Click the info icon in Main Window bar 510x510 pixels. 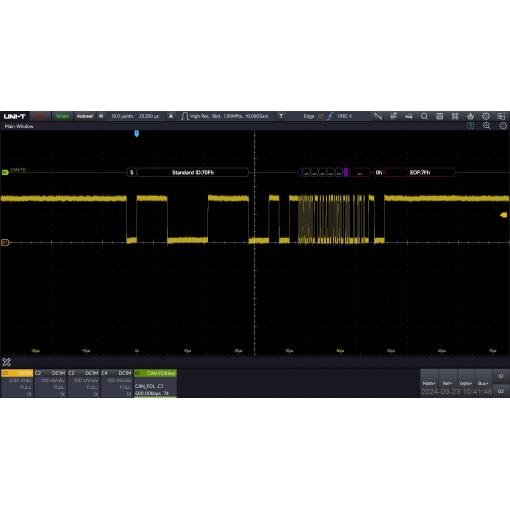(x=470, y=126)
